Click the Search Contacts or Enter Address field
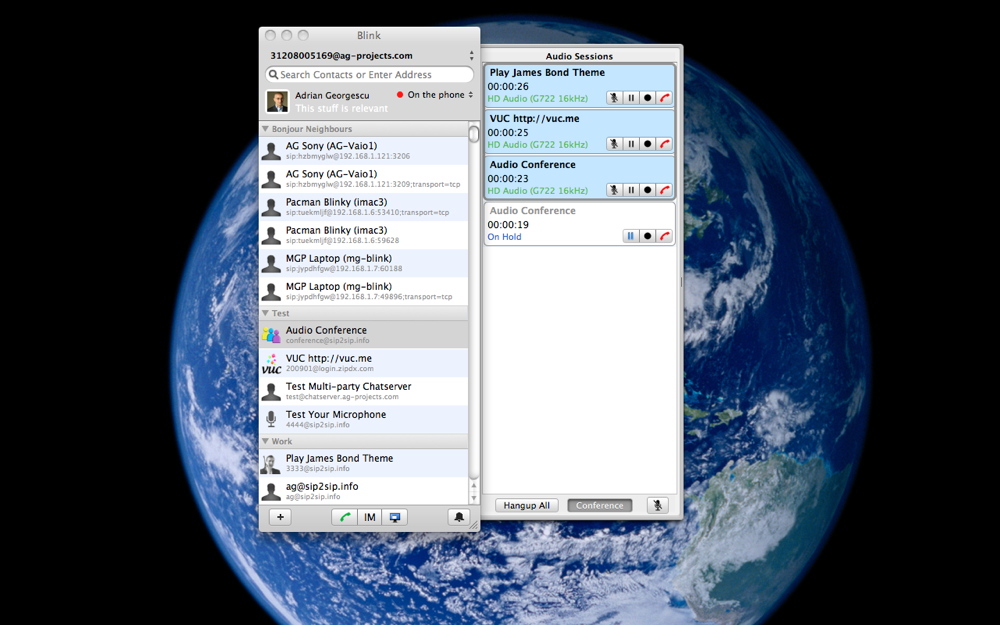The image size is (1000, 625). tap(369, 75)
